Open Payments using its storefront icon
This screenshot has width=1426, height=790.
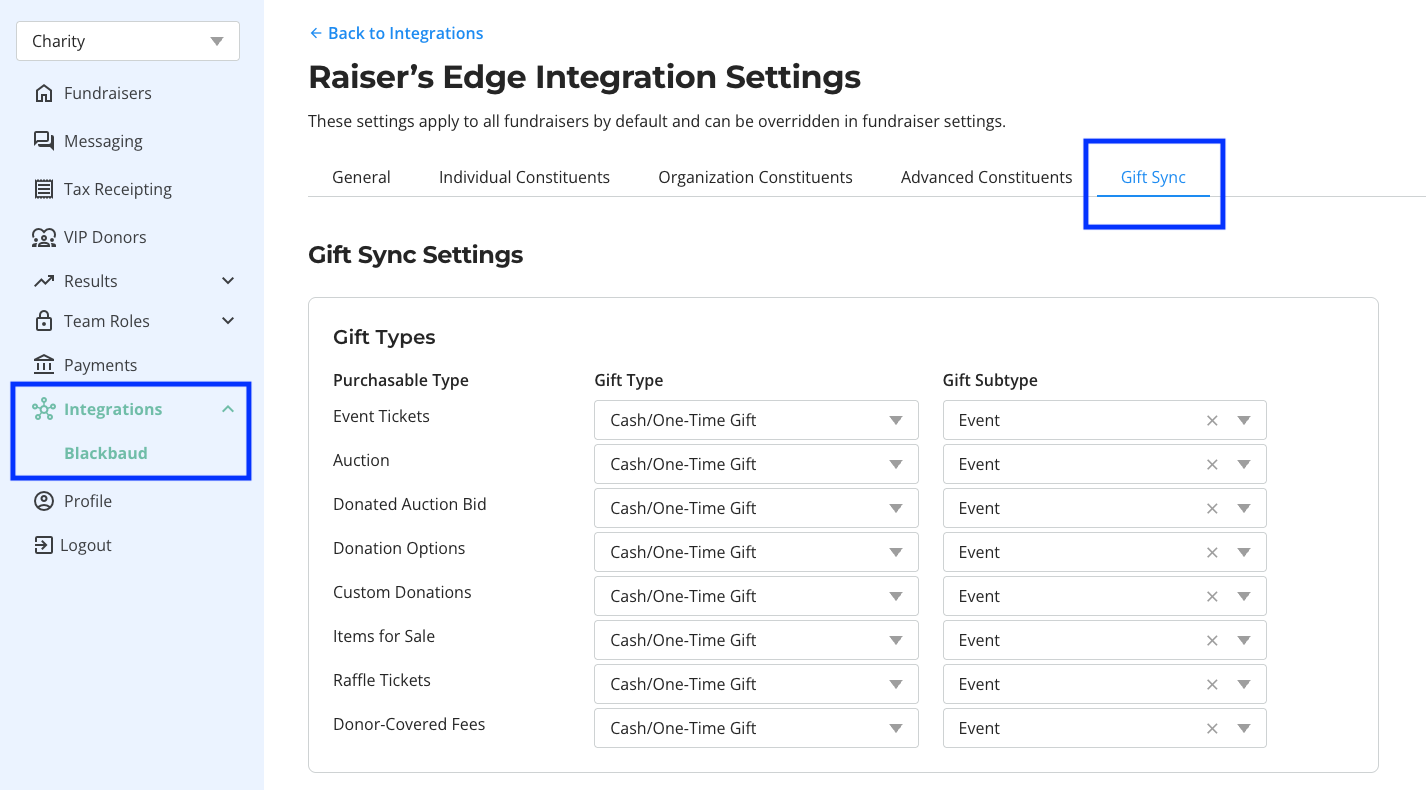pyautogui.click(x=45, y=364)
